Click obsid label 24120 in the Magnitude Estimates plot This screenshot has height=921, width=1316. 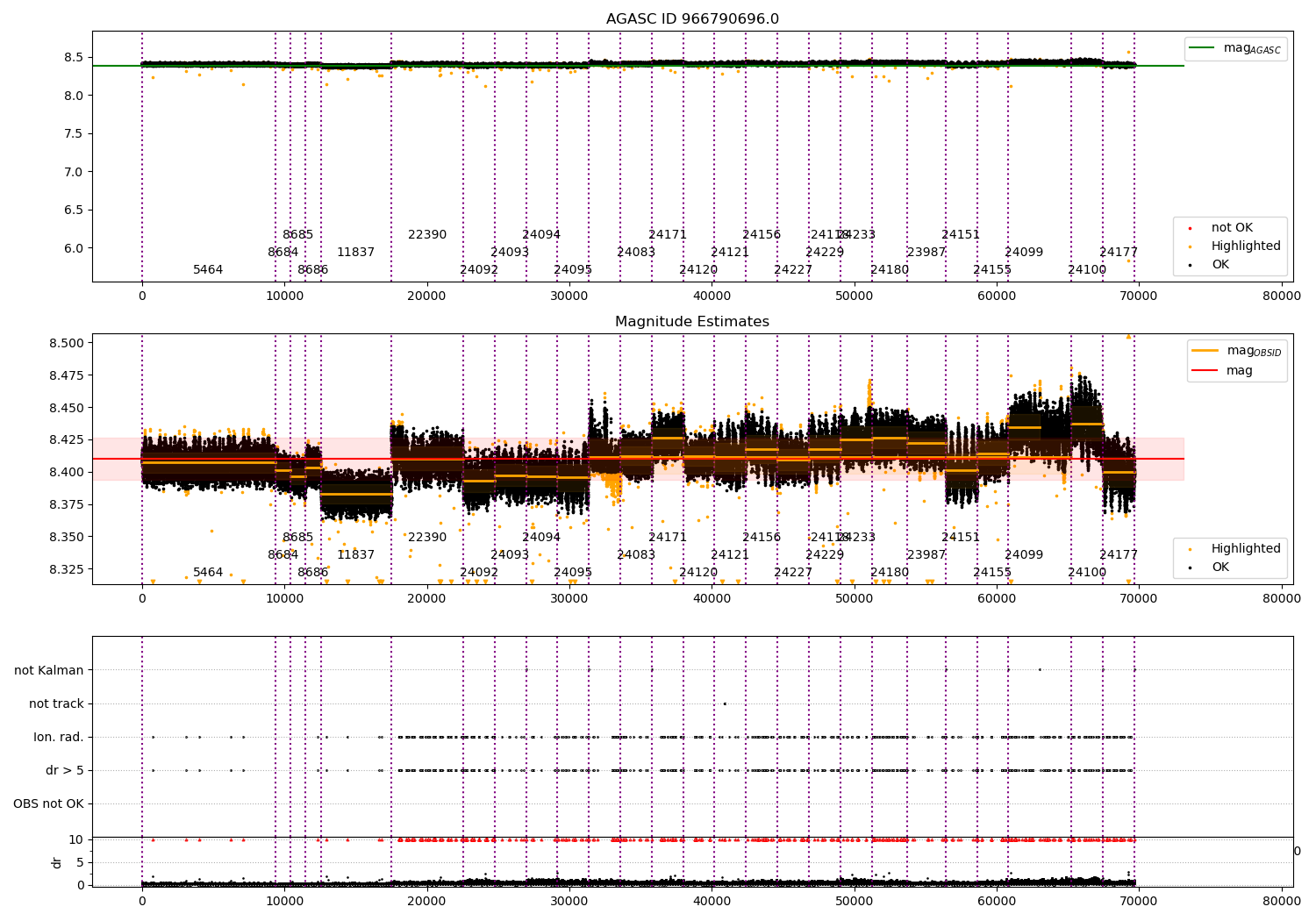pyautogui.click(x=698, y=572)
